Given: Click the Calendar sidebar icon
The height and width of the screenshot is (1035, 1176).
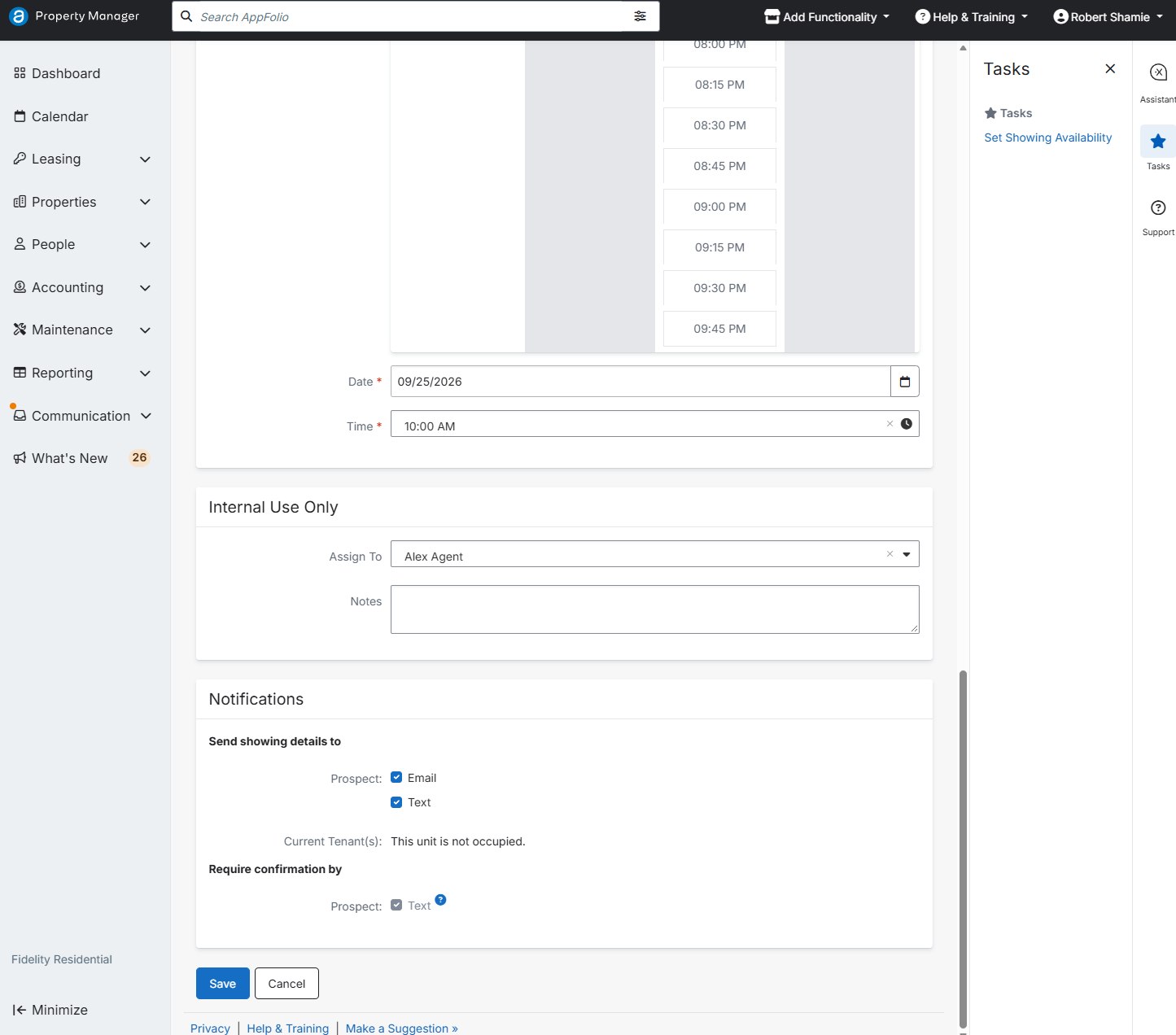Looking at the screenshot, I should tap(20, 116).
